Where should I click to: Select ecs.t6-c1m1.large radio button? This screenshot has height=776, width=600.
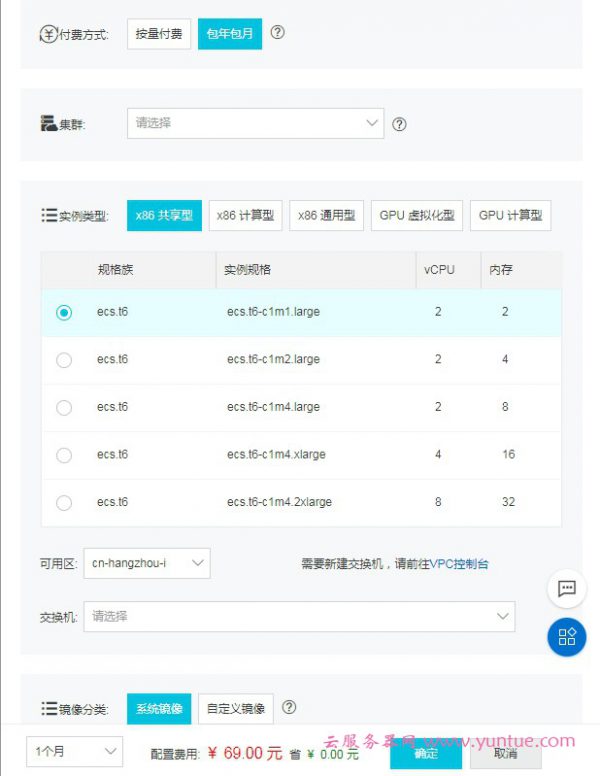pyautogui.click(x=64, y=312)
